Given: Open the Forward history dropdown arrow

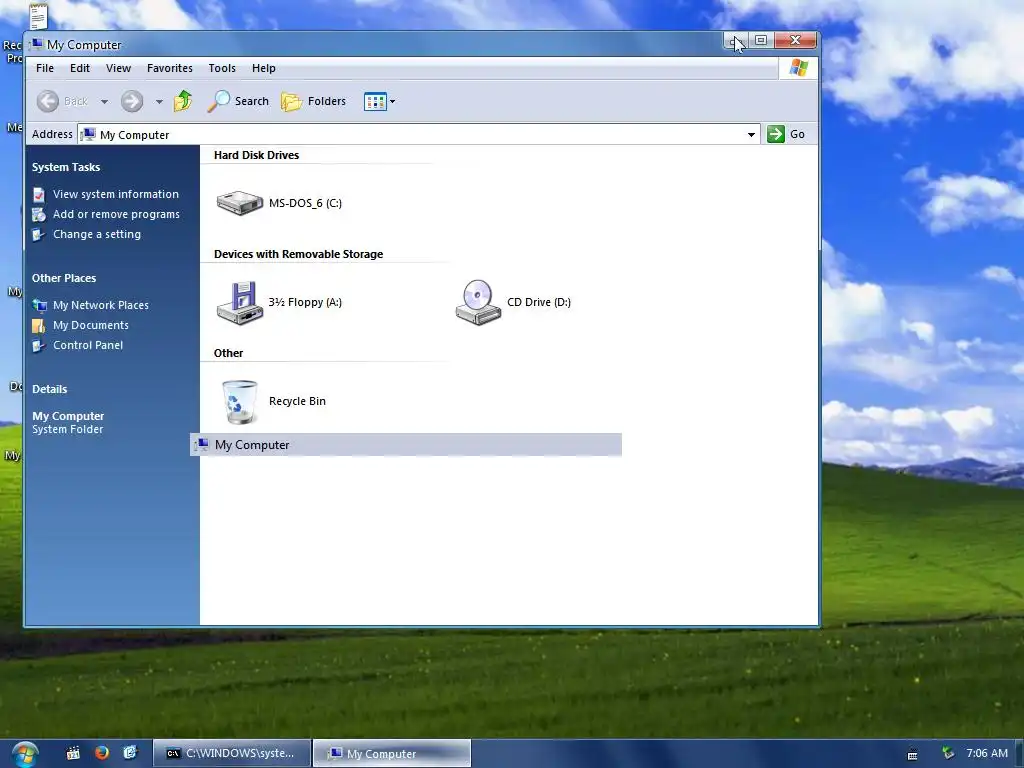Looking at the screenshot, I should [x=159, y=102].
